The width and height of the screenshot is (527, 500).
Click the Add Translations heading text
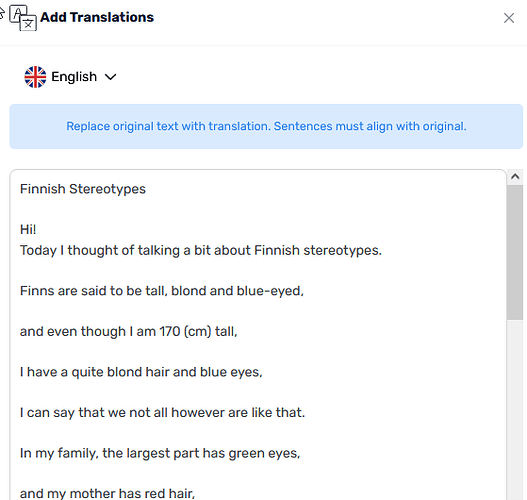[x=97, y=17]
